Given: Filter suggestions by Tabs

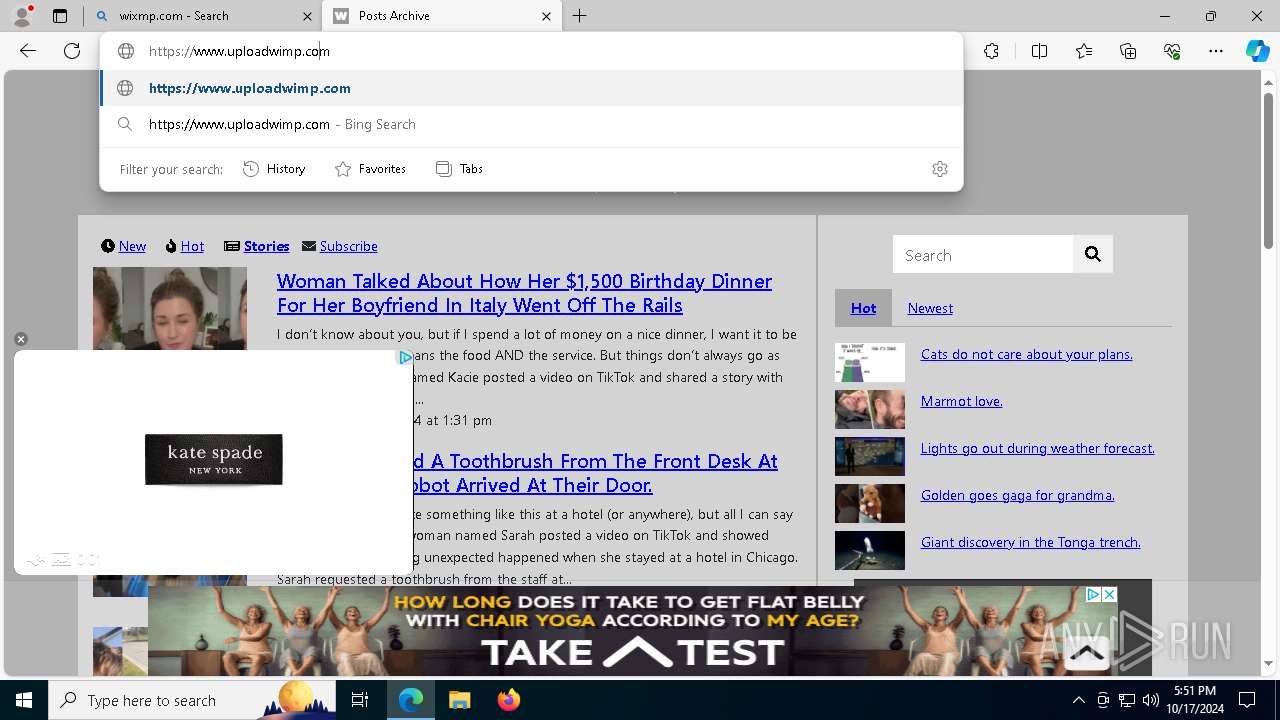Looking at the screenshot, I should 459,169.
